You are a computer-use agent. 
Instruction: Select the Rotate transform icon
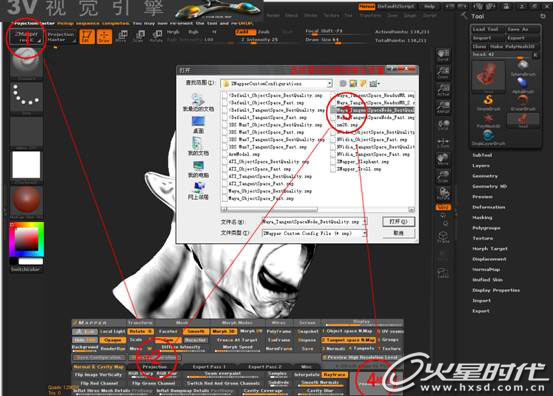pyautogui.click(x=156, y=36)
